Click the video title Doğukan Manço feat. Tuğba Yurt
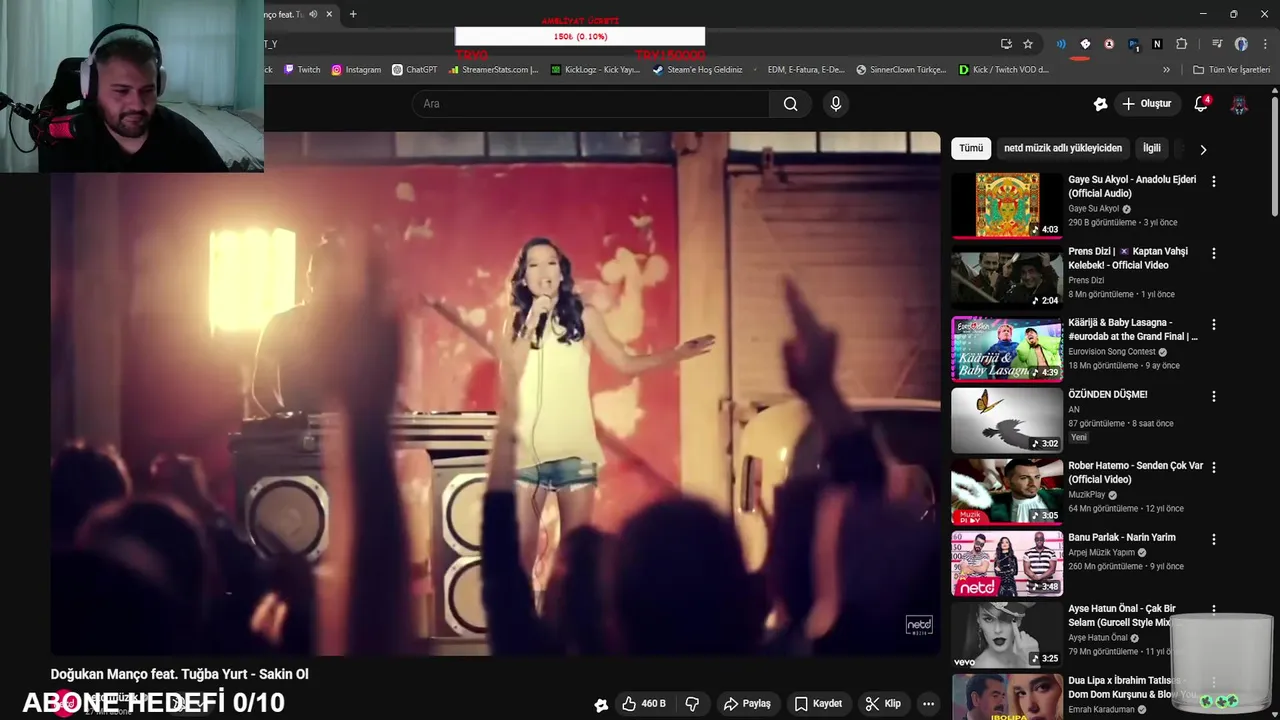The height and width of the screenshot is (720, 1280). pos(180,674)
